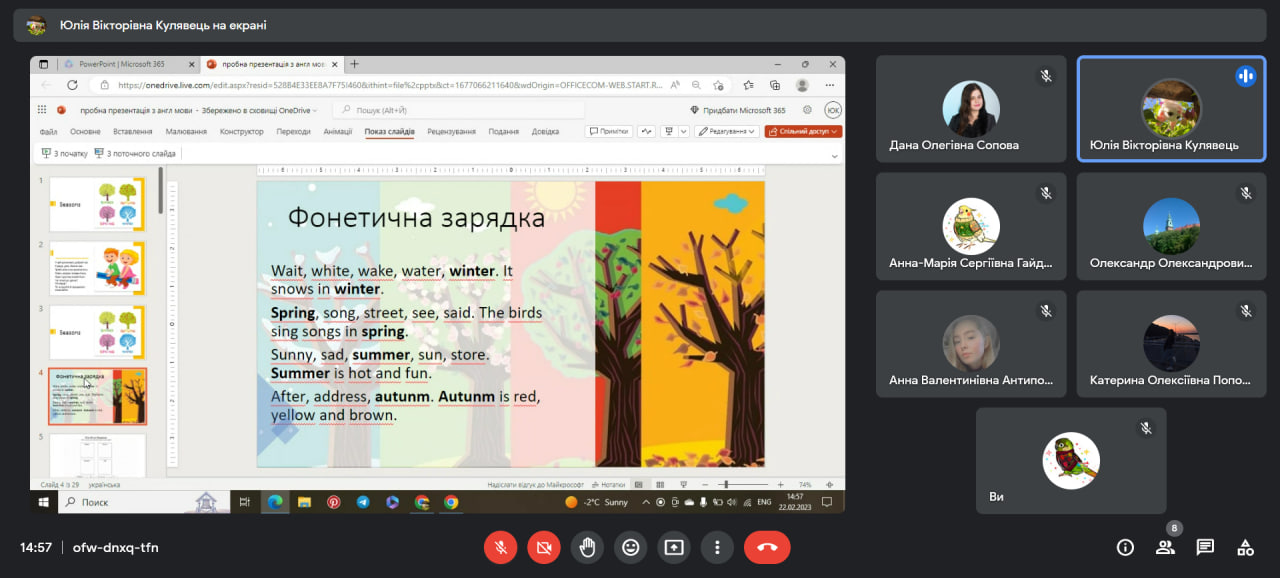Show the participants people list
The height and width of the screenshot is (578, 1280).
(x=1165, y=547)
